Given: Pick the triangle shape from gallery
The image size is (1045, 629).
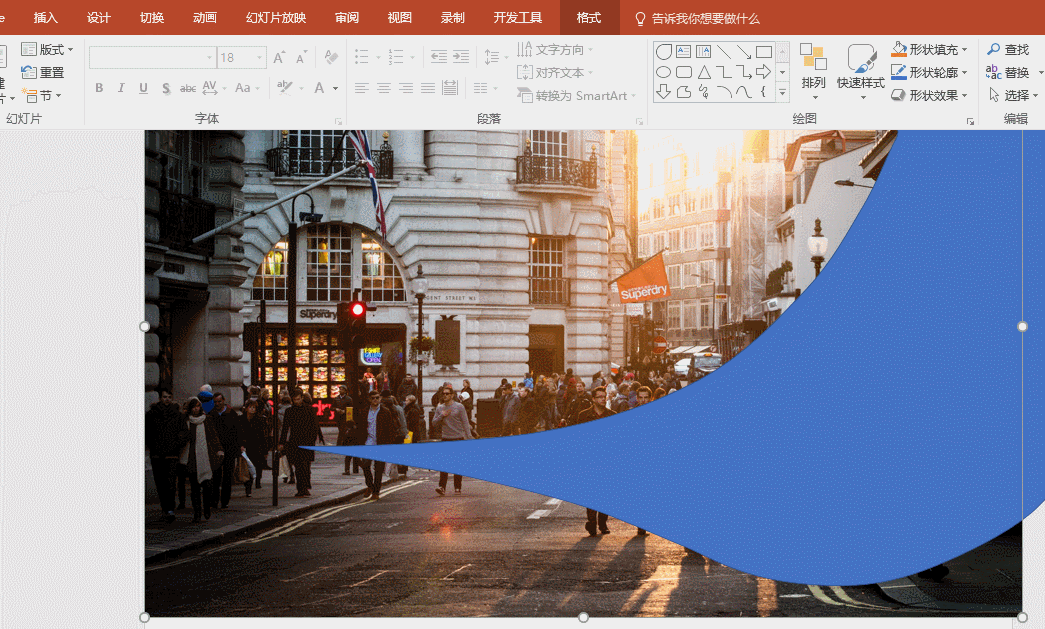Looking at the screenshot, I should (704, 72).
